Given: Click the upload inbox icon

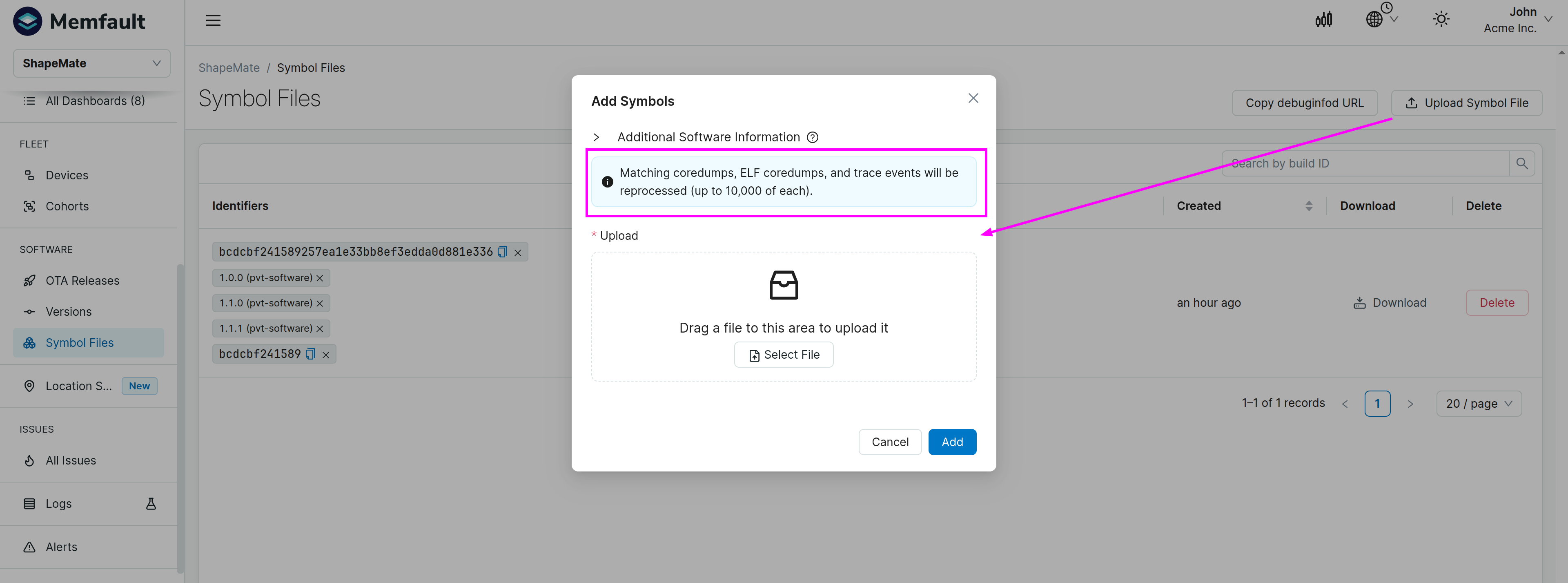Looking at the screenshot, I should pos(784,285).
